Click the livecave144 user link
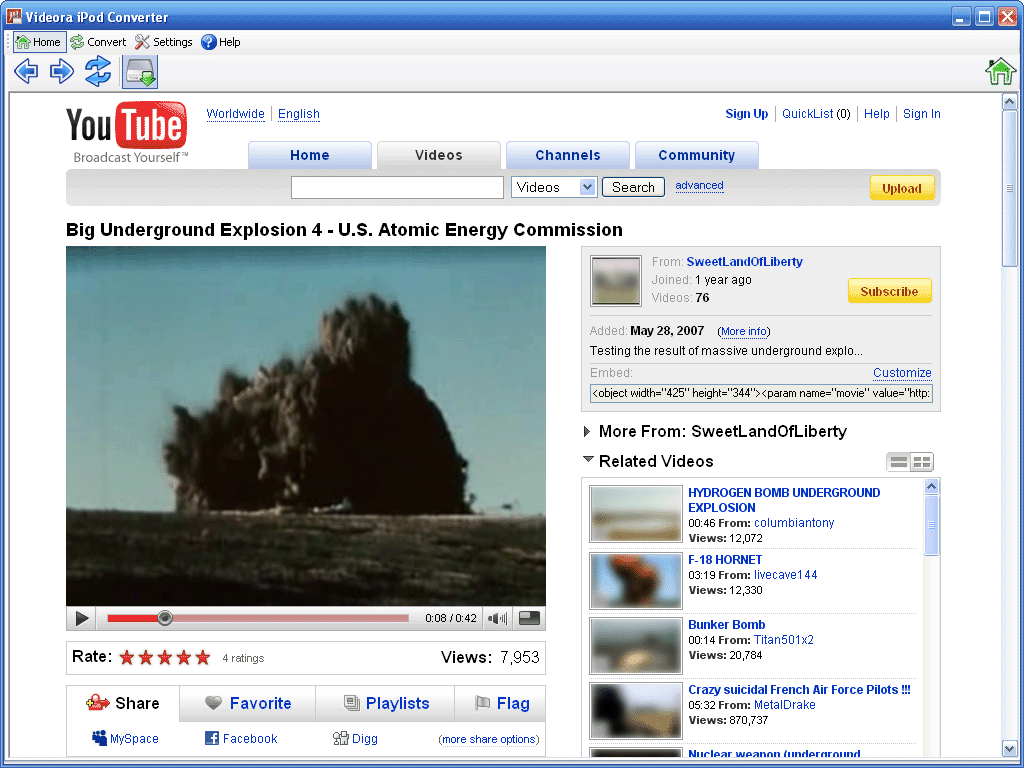This screenshot has height=768, width=1024. [x=786, y=575]
